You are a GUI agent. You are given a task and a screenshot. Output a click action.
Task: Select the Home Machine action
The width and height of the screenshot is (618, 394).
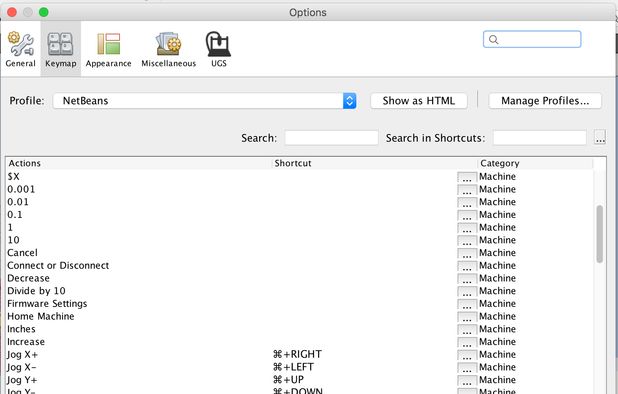(x=41, y=316)
